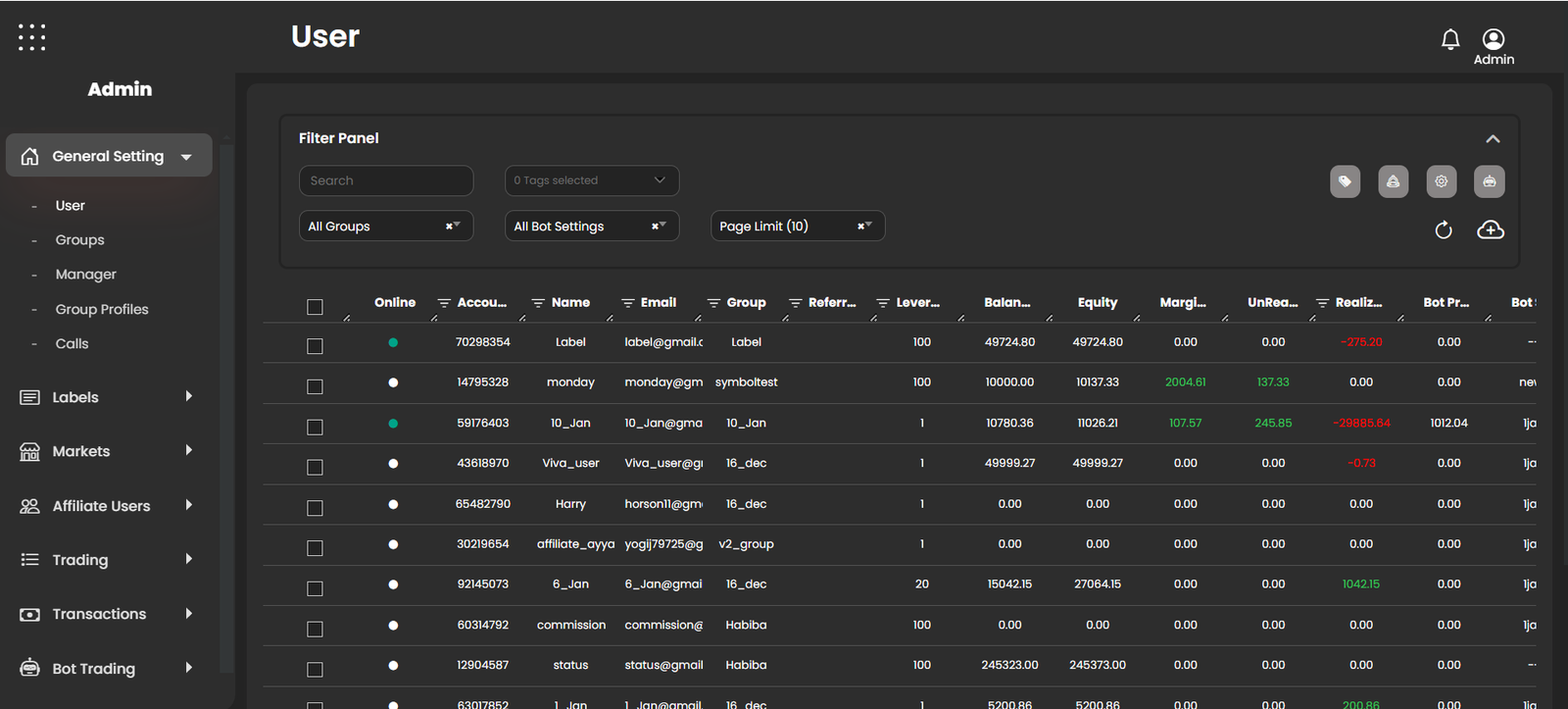Viewport: 1568px width, 709px height.
Task: Open the All Groups dropdown
Action: click(386, 227)
